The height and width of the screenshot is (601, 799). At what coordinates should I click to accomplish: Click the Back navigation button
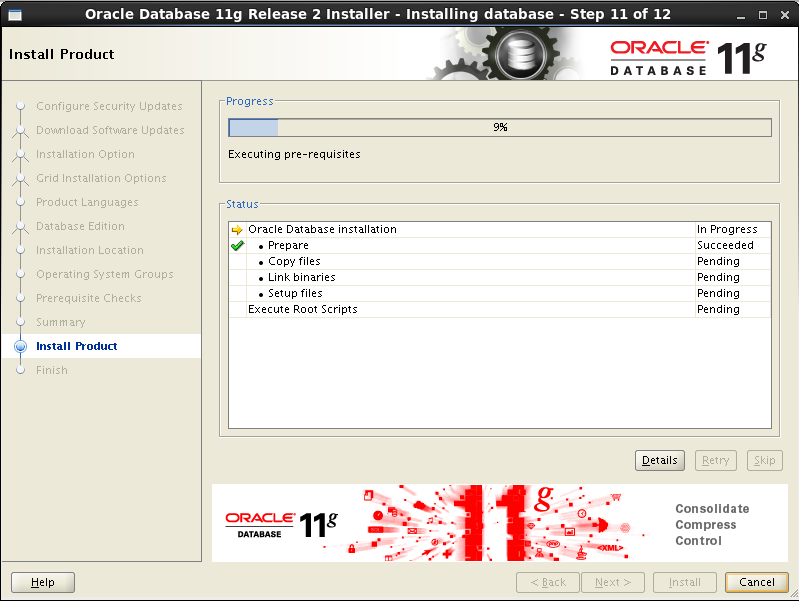pos(548,582)
